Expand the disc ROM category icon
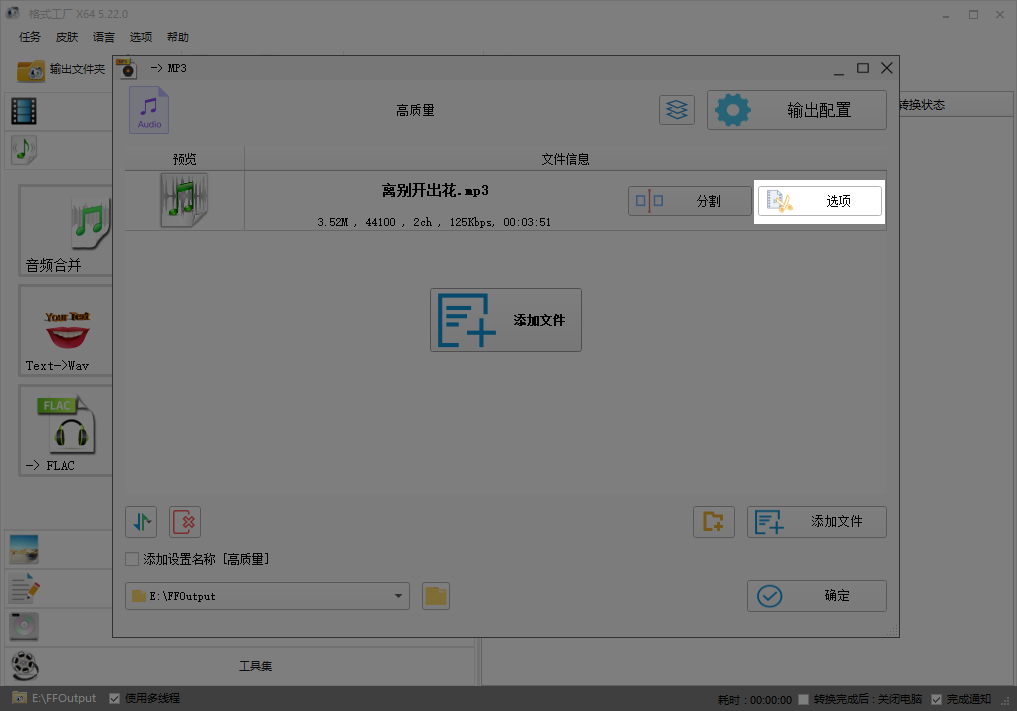The width and height of the screenshot is (1017, 711). (24, 627)
